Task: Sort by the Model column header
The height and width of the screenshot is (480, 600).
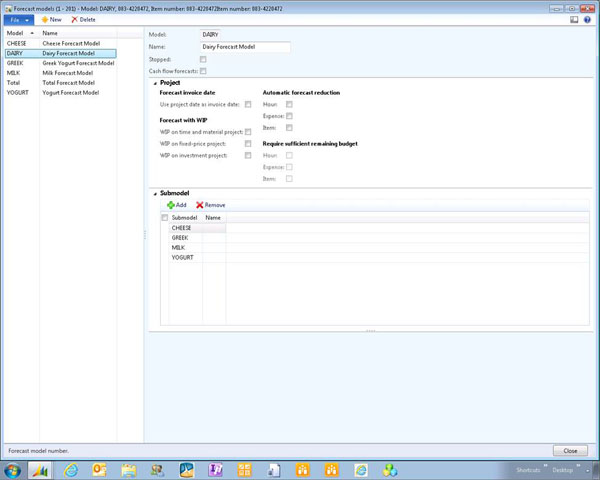Action: point(21,33)
